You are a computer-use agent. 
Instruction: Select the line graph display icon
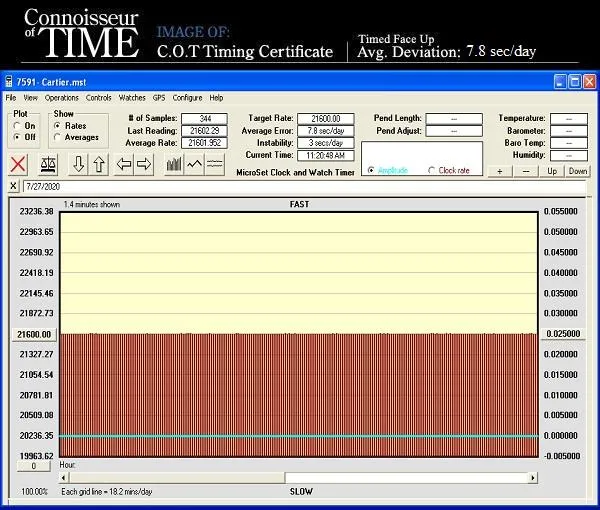pyautogui.click(x=194, y=165)
